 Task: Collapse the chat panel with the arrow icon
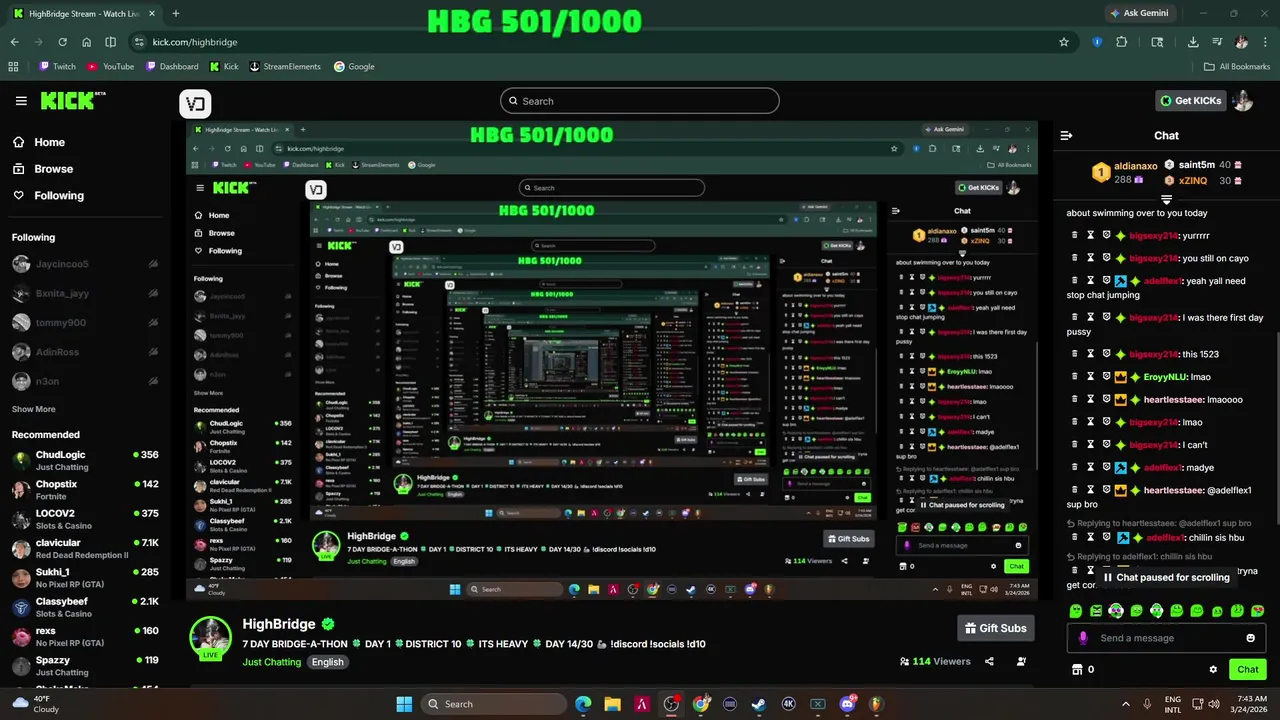1066,135
